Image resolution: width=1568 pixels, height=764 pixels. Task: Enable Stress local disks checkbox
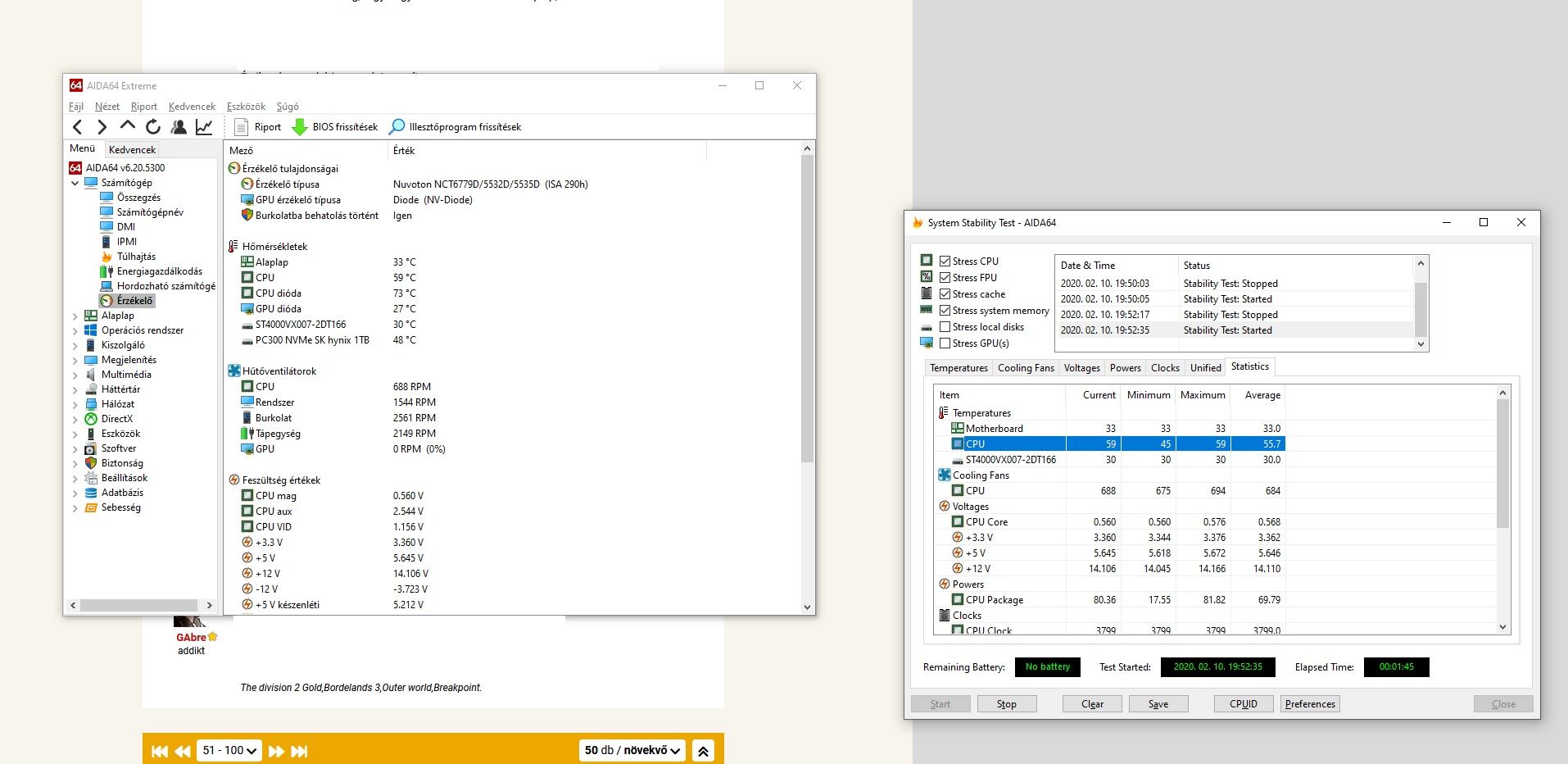[x=945, y=327]
